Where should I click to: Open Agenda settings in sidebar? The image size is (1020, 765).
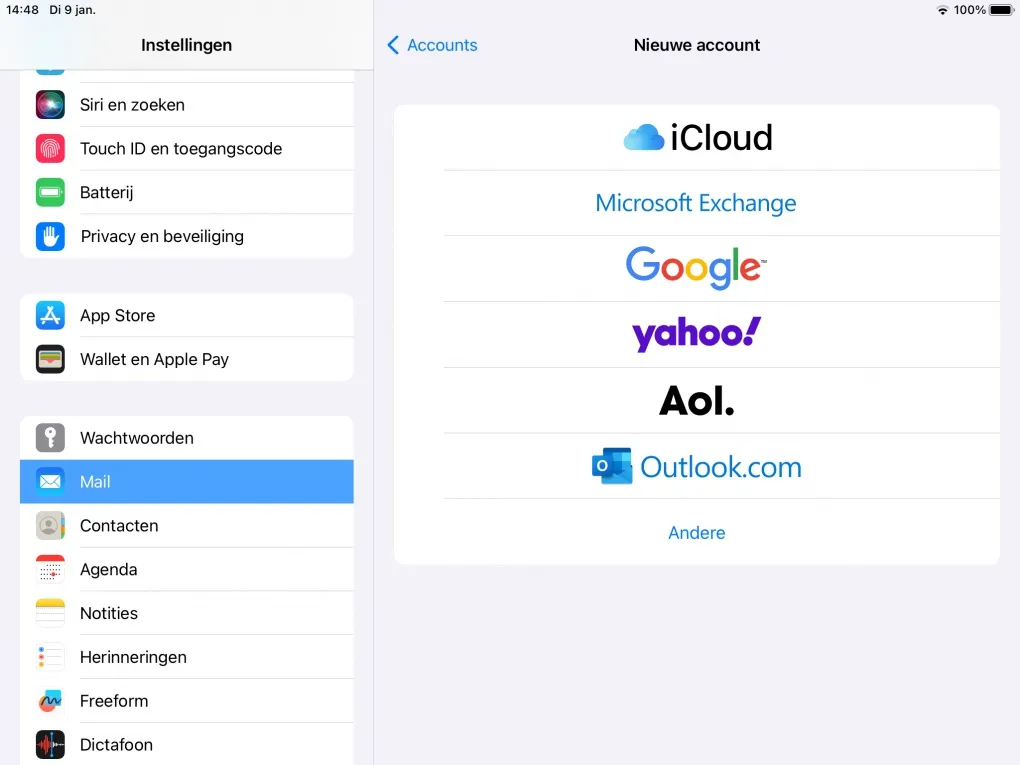coord(108,570)
